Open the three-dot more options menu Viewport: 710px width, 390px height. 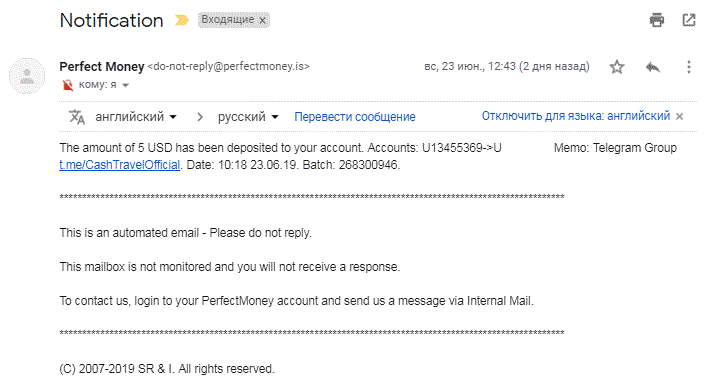coord(689,67)
